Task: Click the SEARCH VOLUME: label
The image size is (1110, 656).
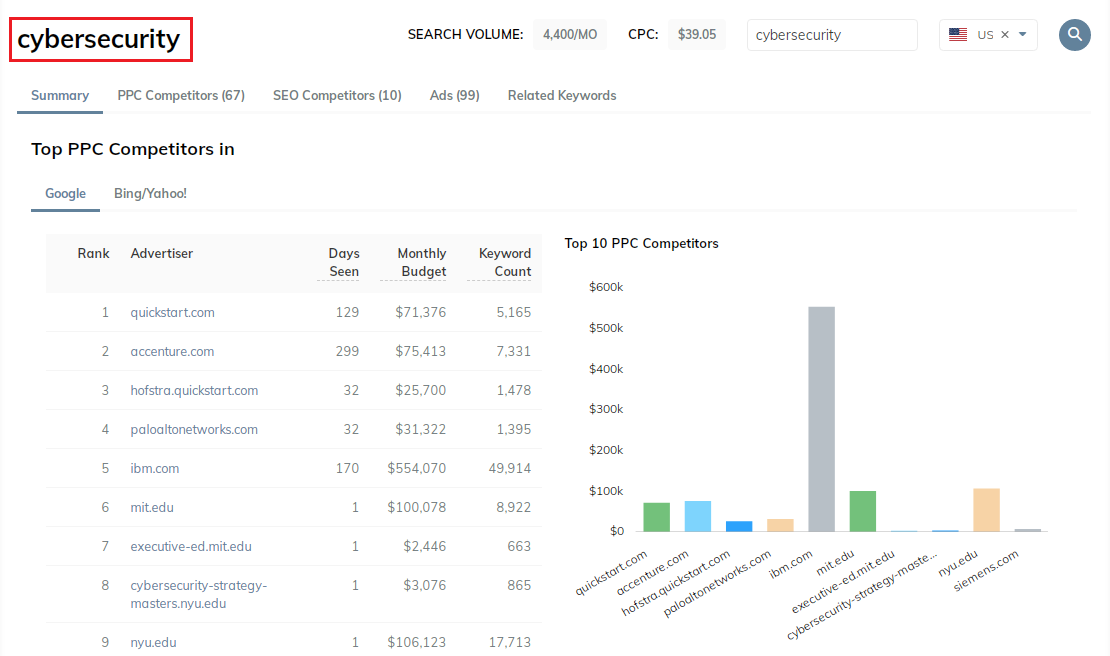Action: [465, 34]
